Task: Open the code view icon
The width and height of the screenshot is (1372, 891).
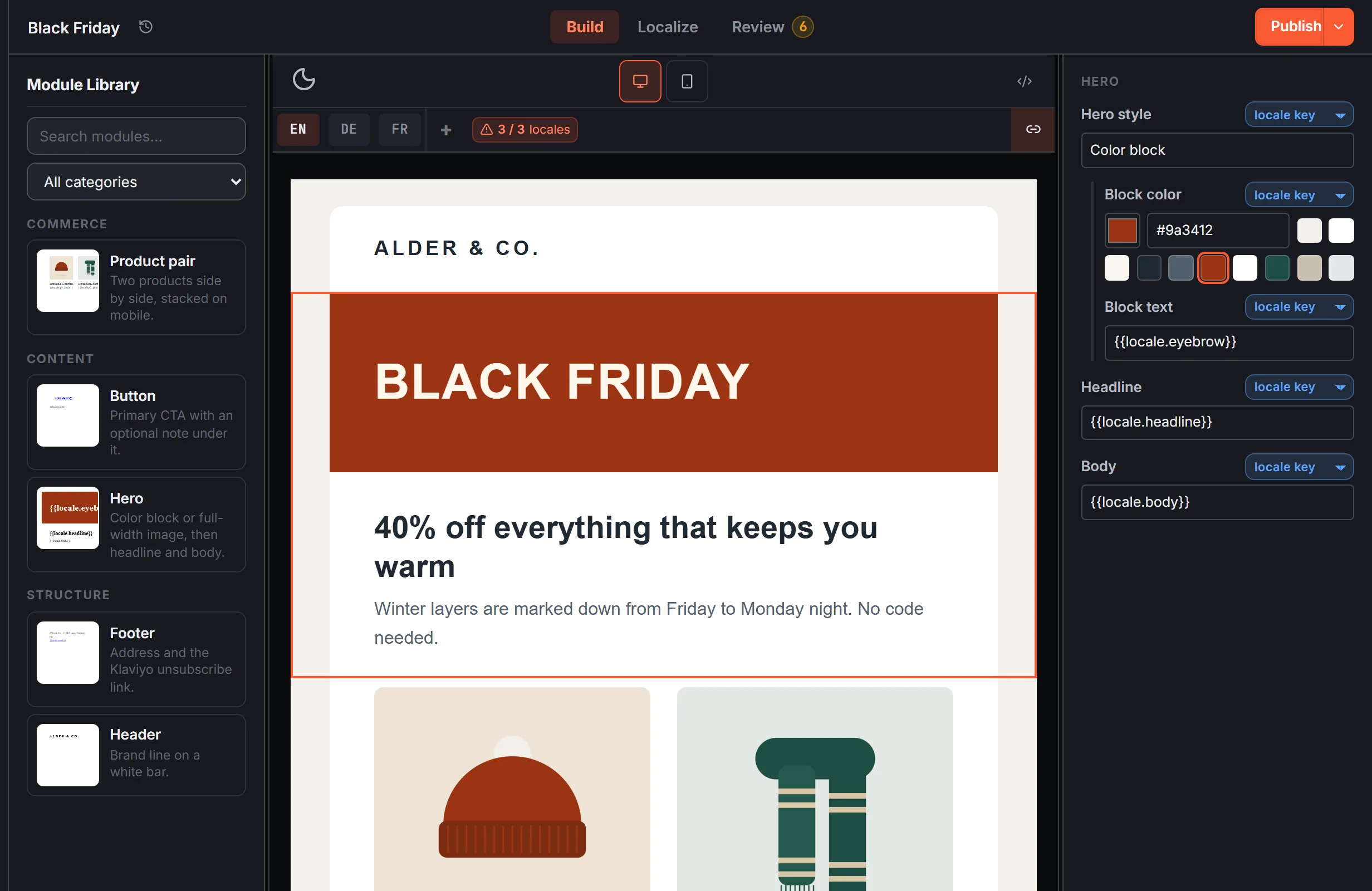Action: coord(1024,81)
